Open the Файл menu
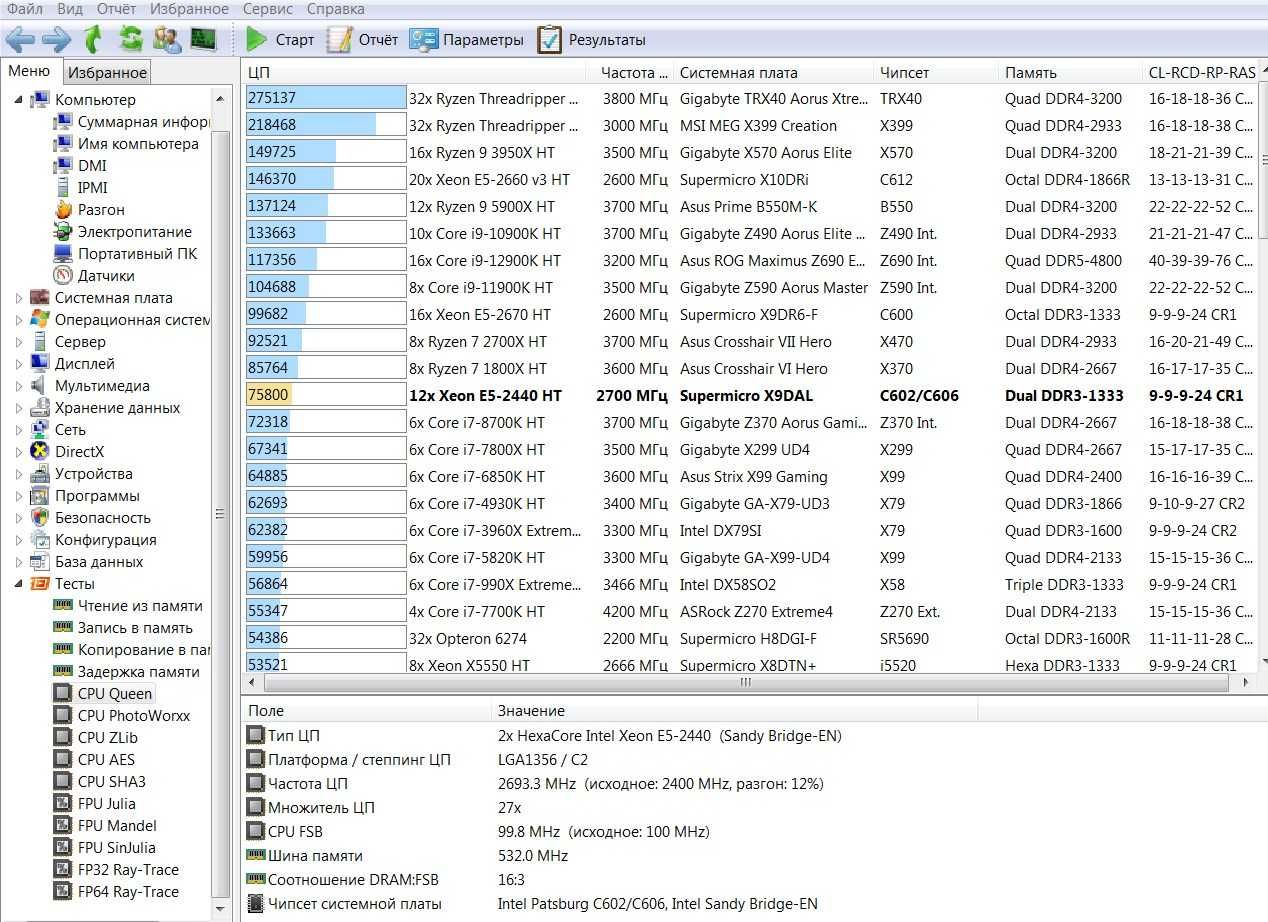 point(24,9)
